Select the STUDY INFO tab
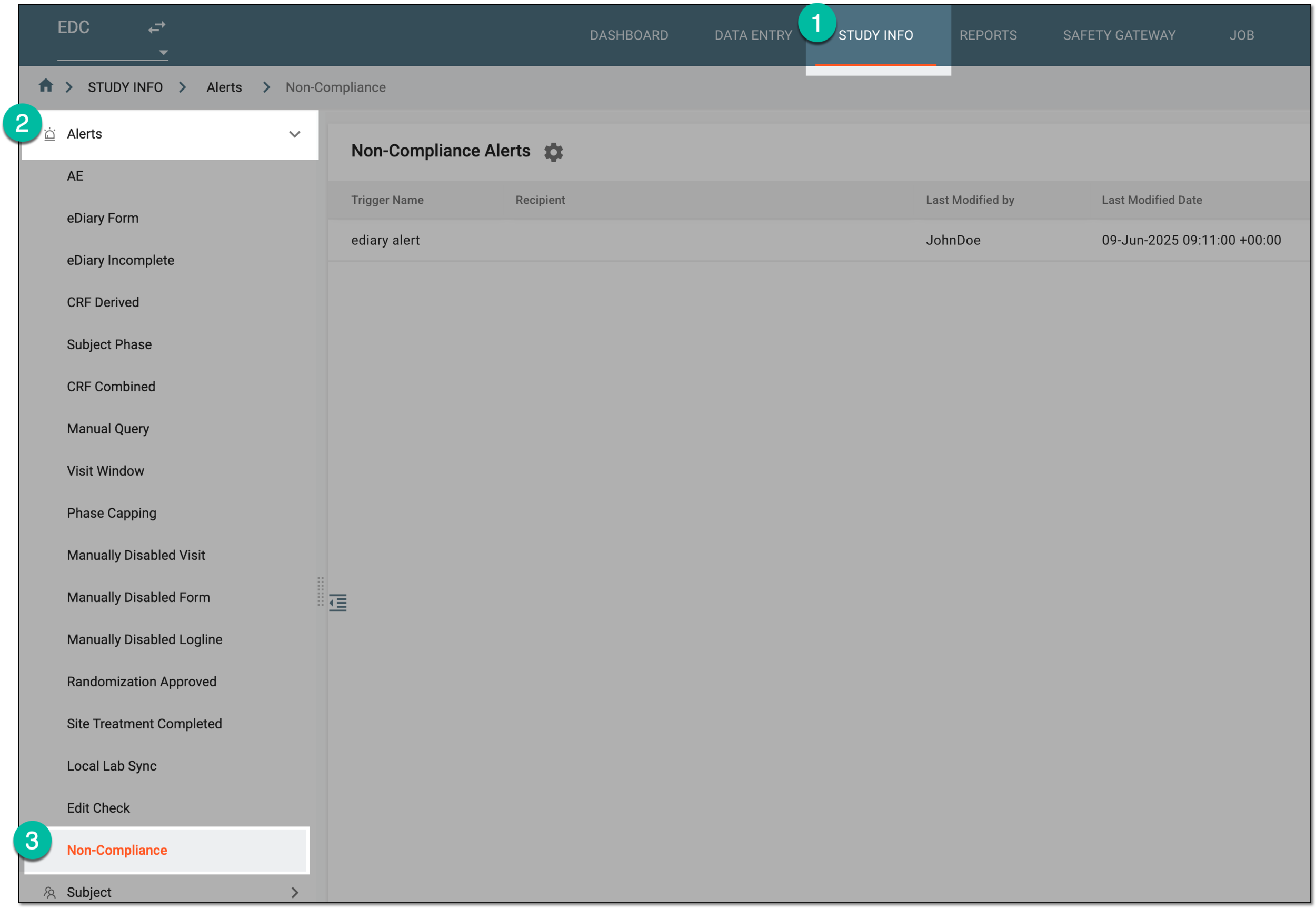The image size is (1316, 908). pyautogui.click(x=875, y=35)
